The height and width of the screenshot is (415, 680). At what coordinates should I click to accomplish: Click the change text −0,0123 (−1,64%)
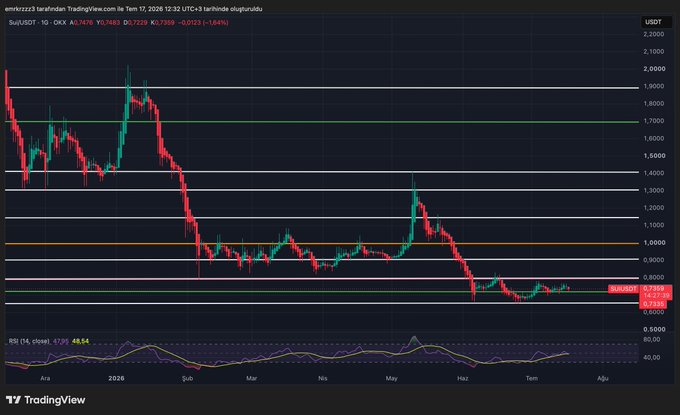[203, 23]
